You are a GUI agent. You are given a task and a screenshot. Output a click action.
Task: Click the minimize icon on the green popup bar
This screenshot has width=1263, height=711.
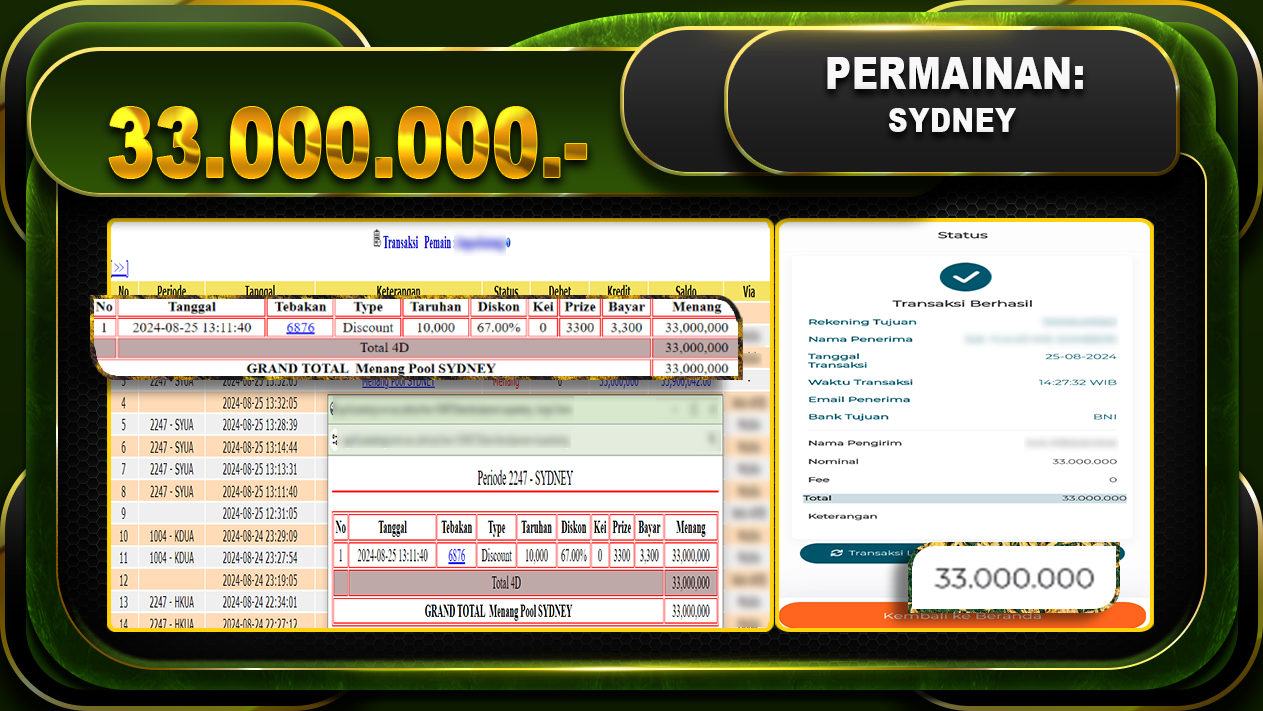click(x=674, y=410)
